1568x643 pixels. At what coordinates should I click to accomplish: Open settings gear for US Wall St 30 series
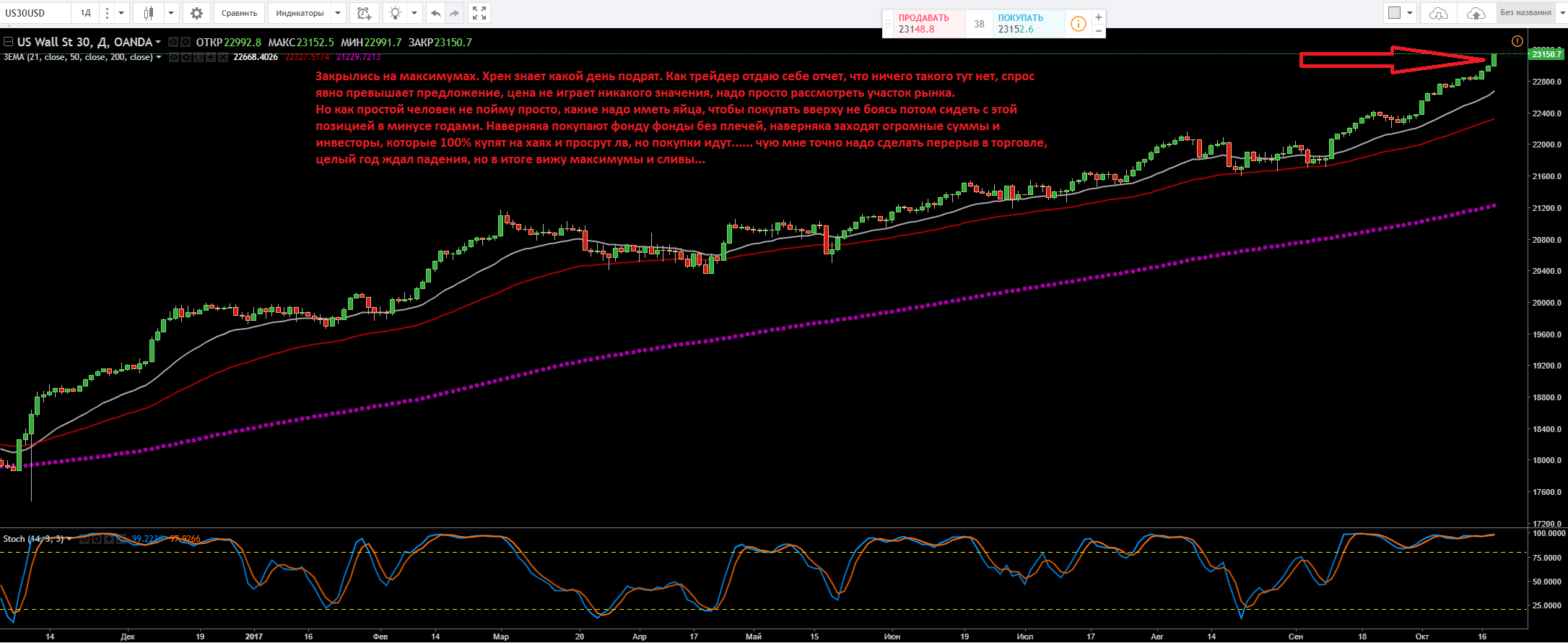[186, 42]
